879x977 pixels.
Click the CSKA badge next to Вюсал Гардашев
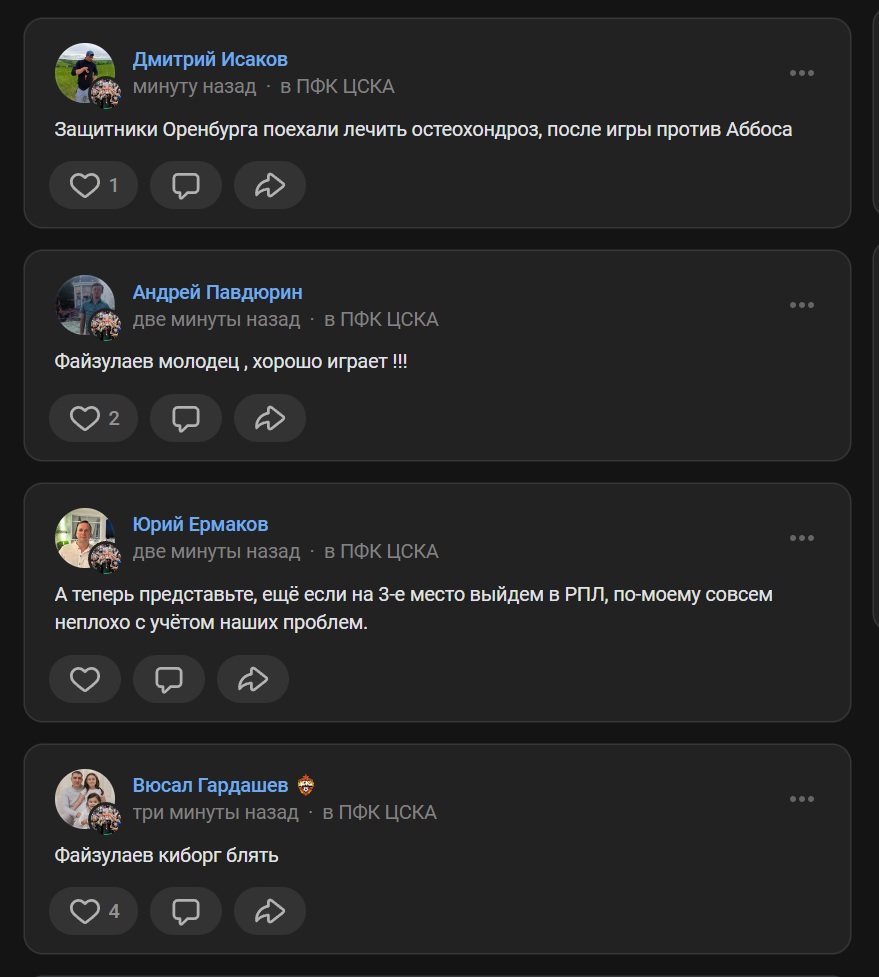(306, 785)
